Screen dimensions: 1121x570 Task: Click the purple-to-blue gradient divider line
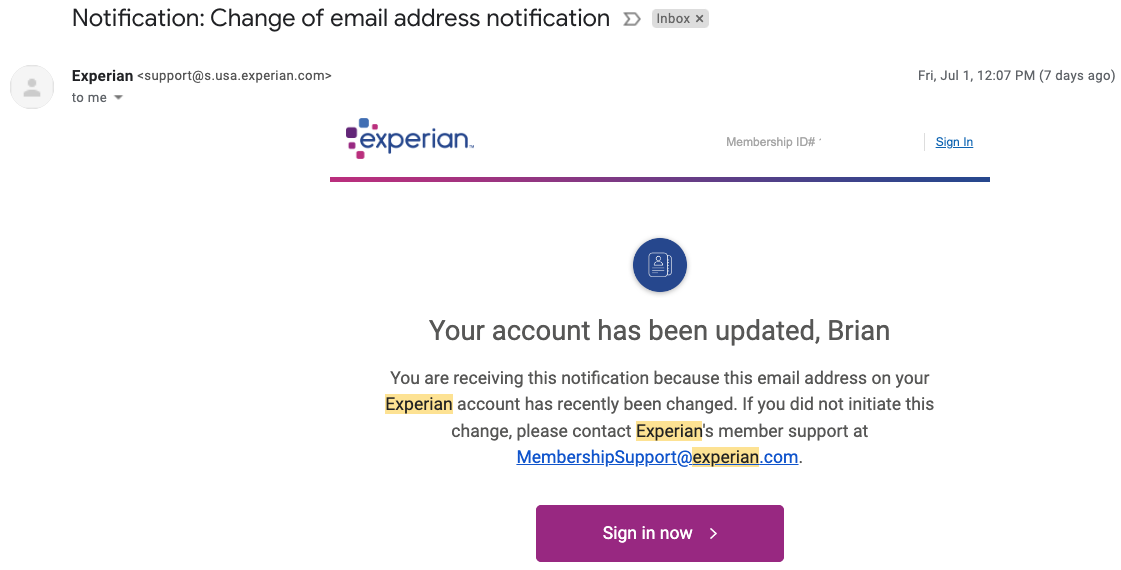pyautogui.click(x=660, y=180)
